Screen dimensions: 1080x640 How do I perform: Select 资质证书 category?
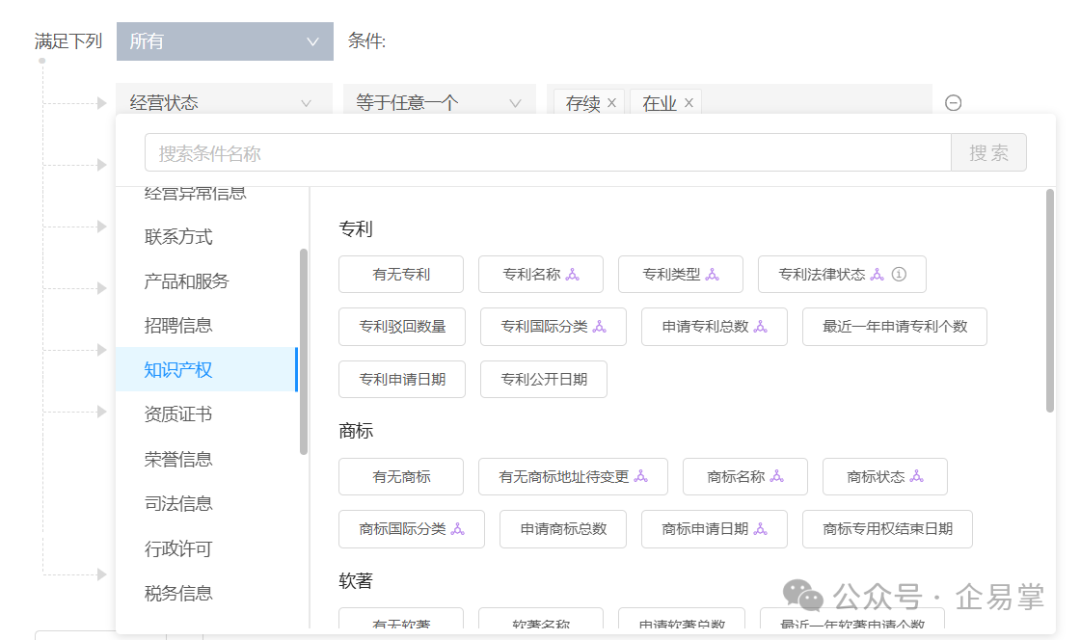click(x=207, y=414)
